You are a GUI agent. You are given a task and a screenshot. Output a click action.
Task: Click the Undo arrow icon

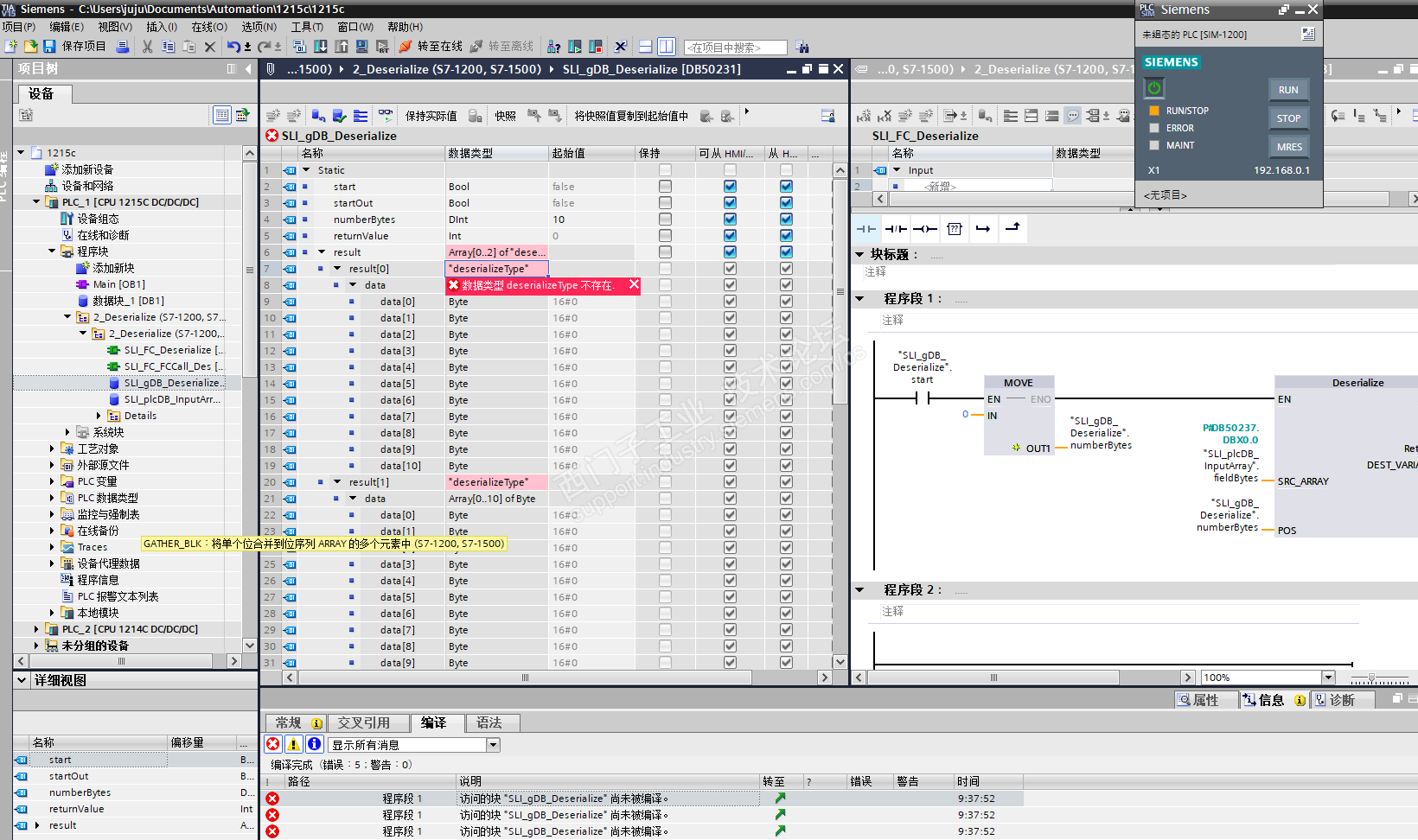[x=233, y=46]
